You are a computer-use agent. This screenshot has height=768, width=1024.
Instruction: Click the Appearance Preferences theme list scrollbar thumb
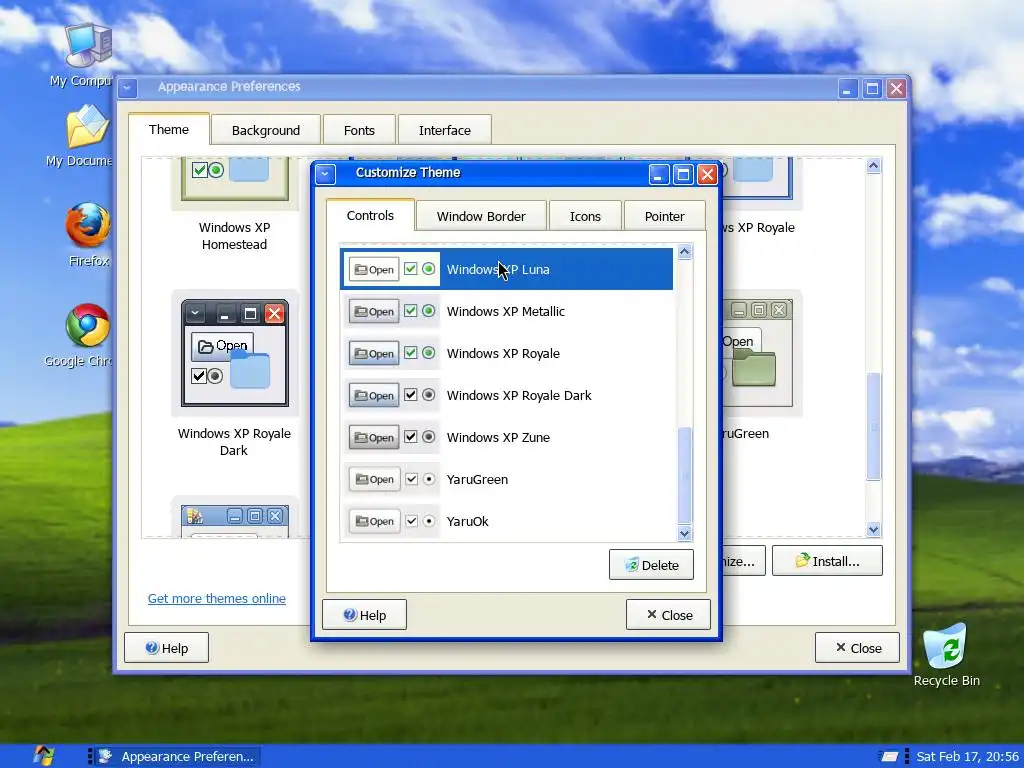point(873,426)
